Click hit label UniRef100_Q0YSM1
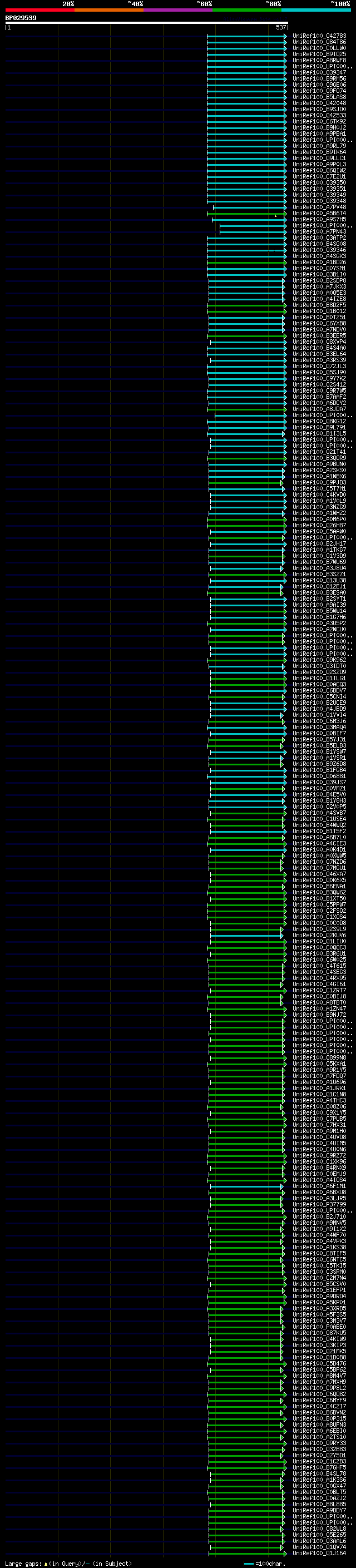356x1568 pixels. 319,269
